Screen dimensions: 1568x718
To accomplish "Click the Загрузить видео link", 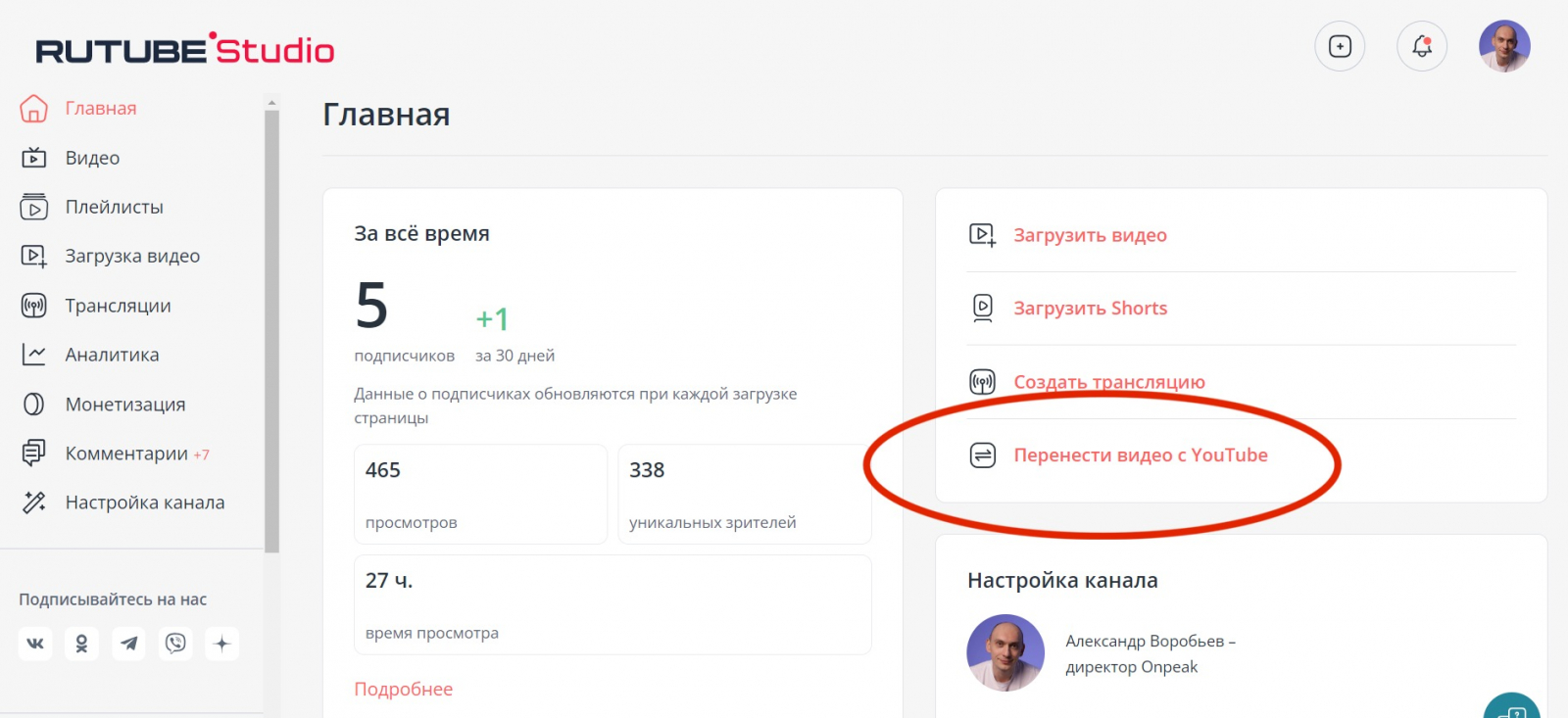I will click(x=1090, y=235).
